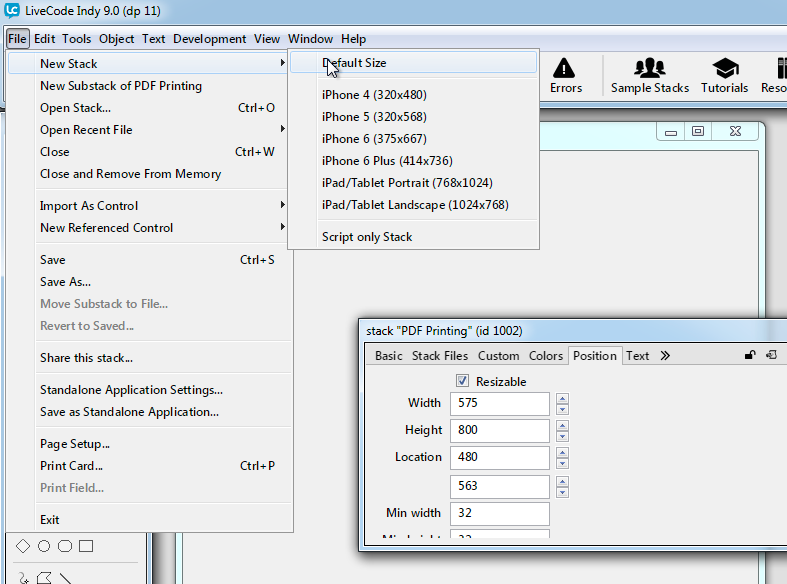Select the freehand curve tool
The width and height of the screenshot is (787, 584).
(23, 578)
